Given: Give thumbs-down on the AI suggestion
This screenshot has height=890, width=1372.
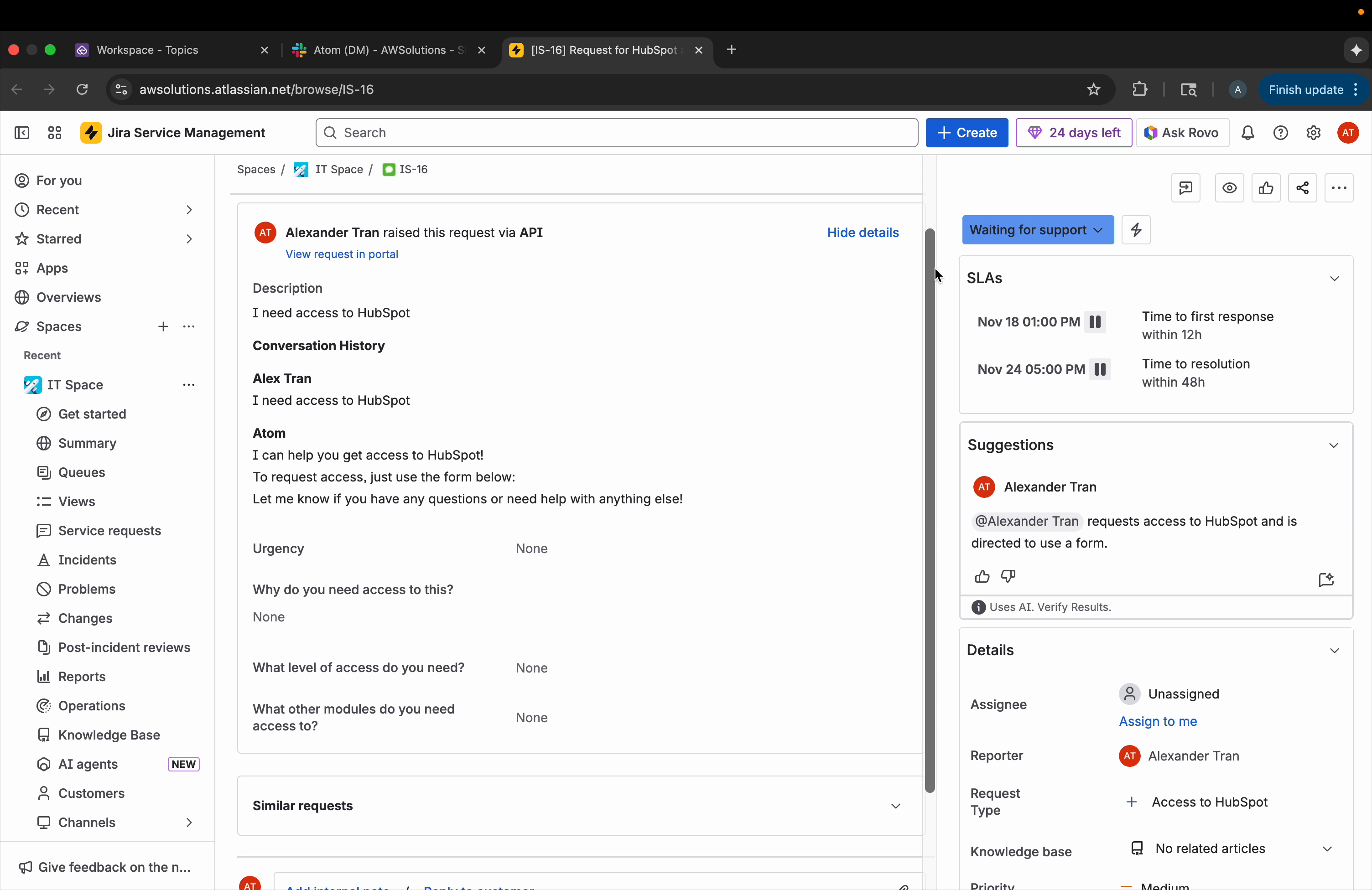Looking at the screenshot, I should (x=1008, y=576).
